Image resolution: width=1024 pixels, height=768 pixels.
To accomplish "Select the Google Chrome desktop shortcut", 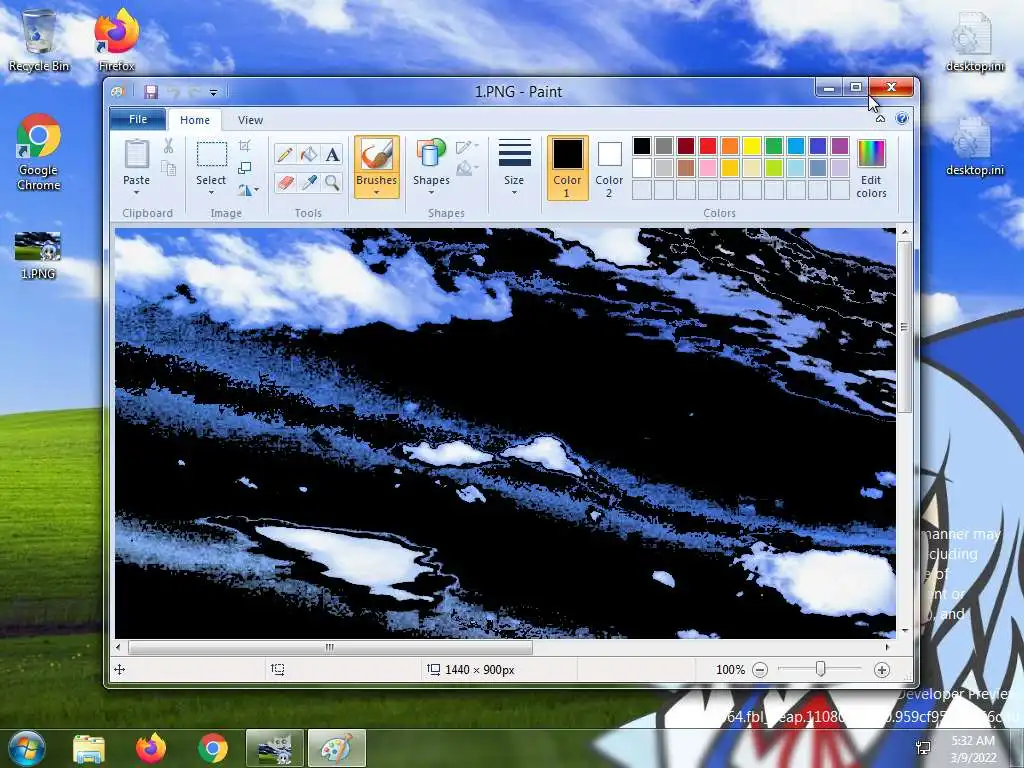I will click(x=39, y=152).
